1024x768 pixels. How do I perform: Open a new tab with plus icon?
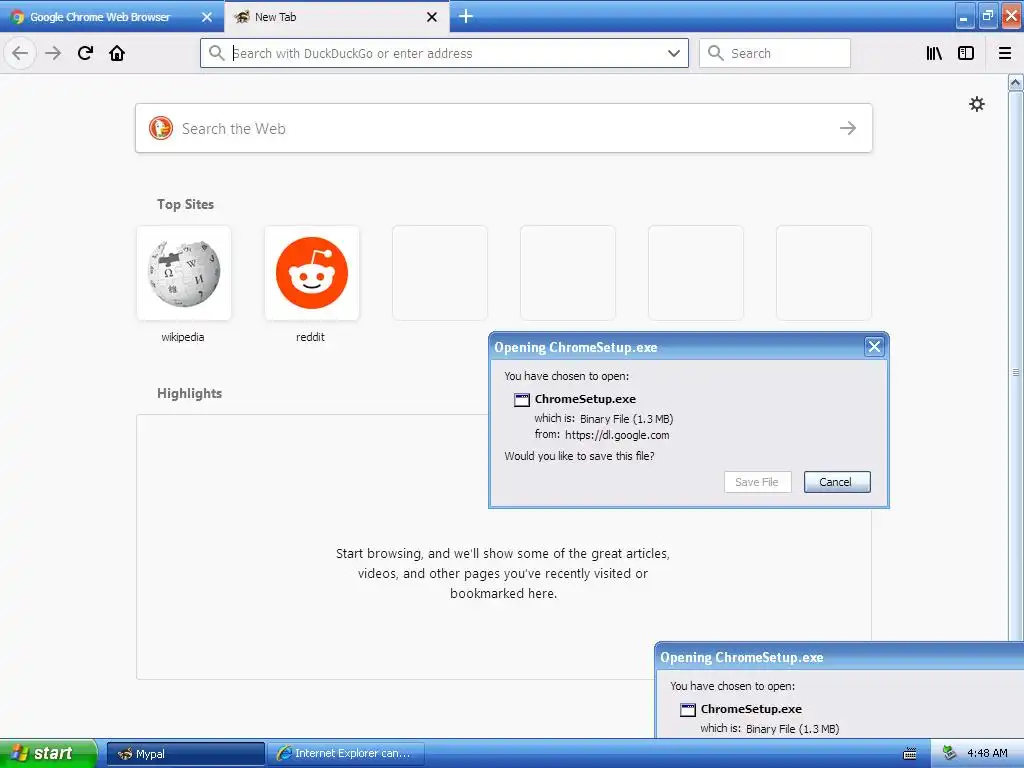(x=466, y=16)
